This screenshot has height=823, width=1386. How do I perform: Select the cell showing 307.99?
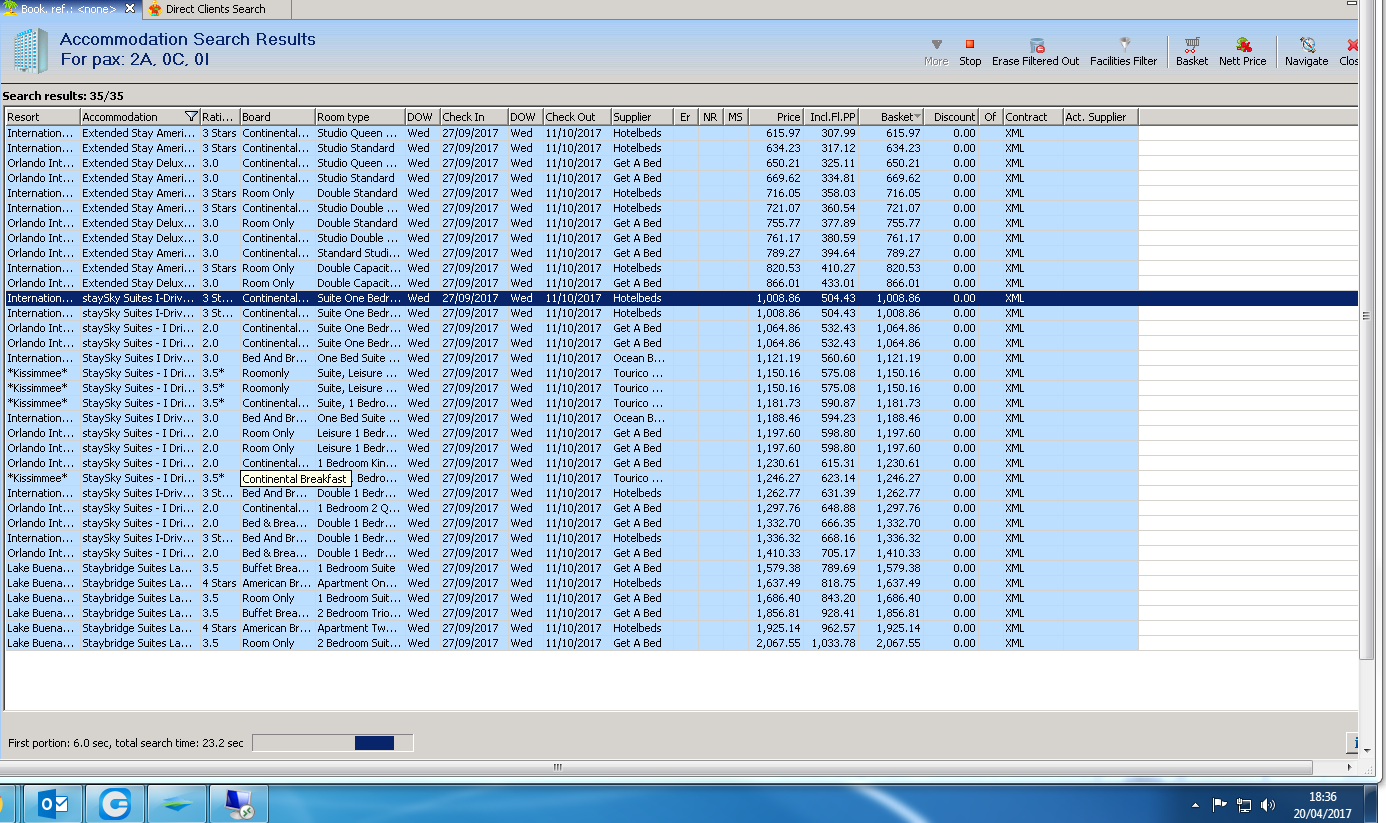coord(832,133)
